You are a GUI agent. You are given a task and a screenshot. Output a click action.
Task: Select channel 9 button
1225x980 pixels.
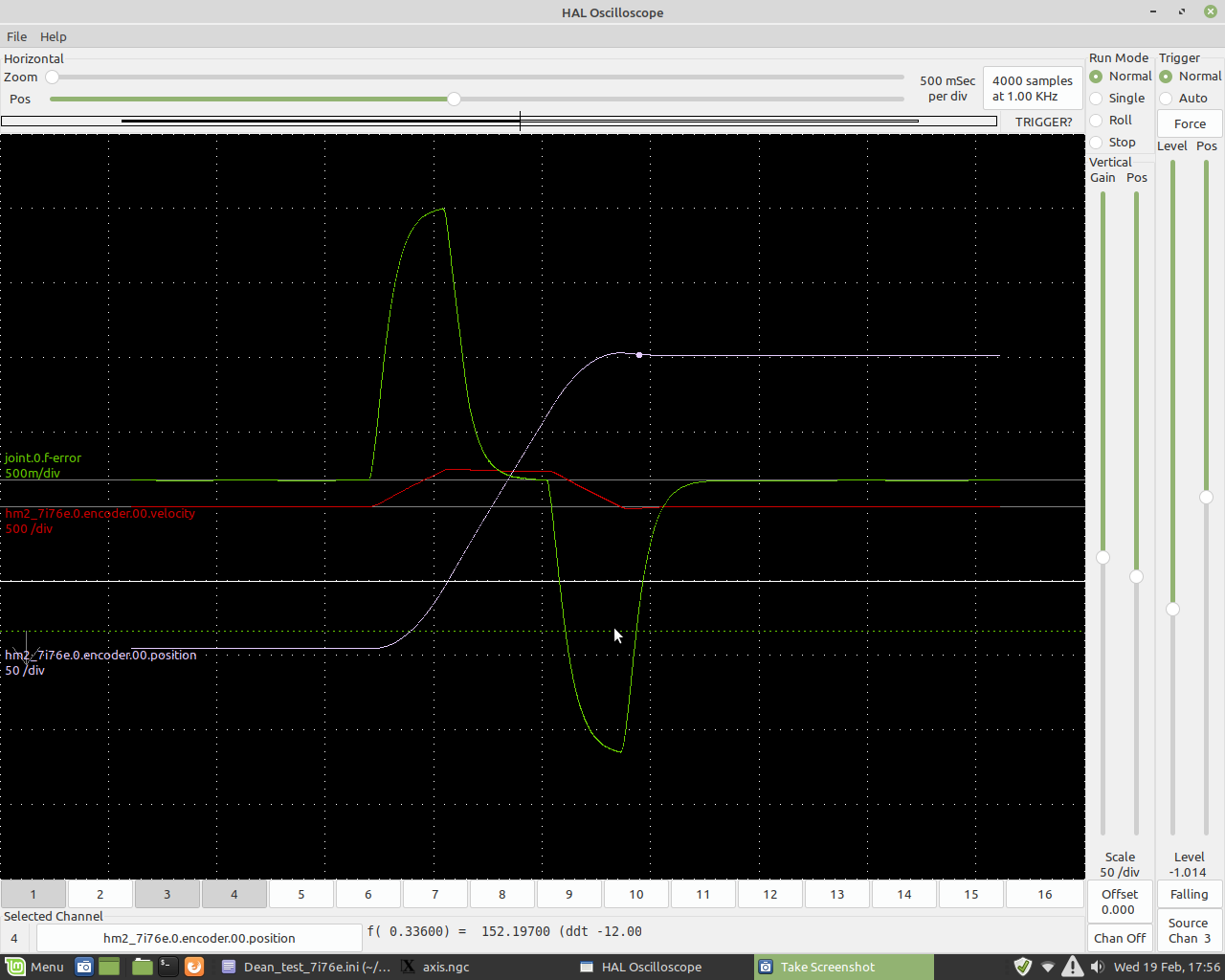tap(569, 894)
